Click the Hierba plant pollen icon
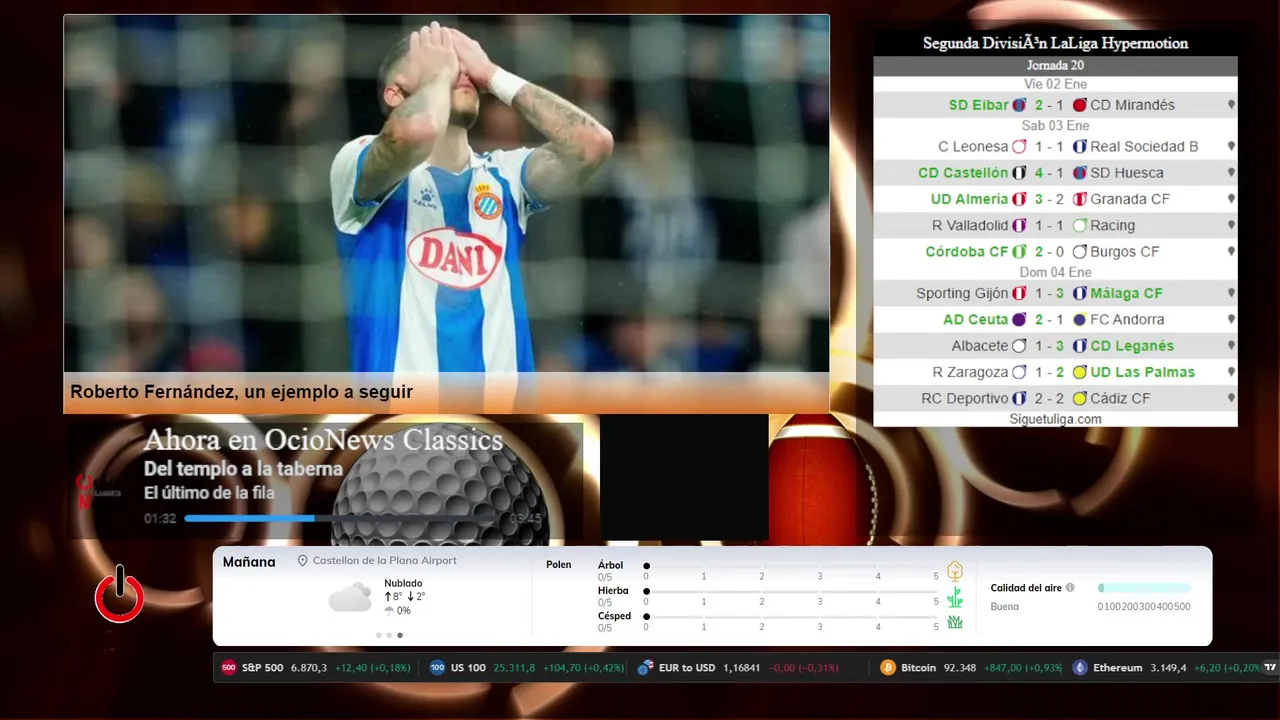Screen dimensions: 1280x720 point(955,597)
